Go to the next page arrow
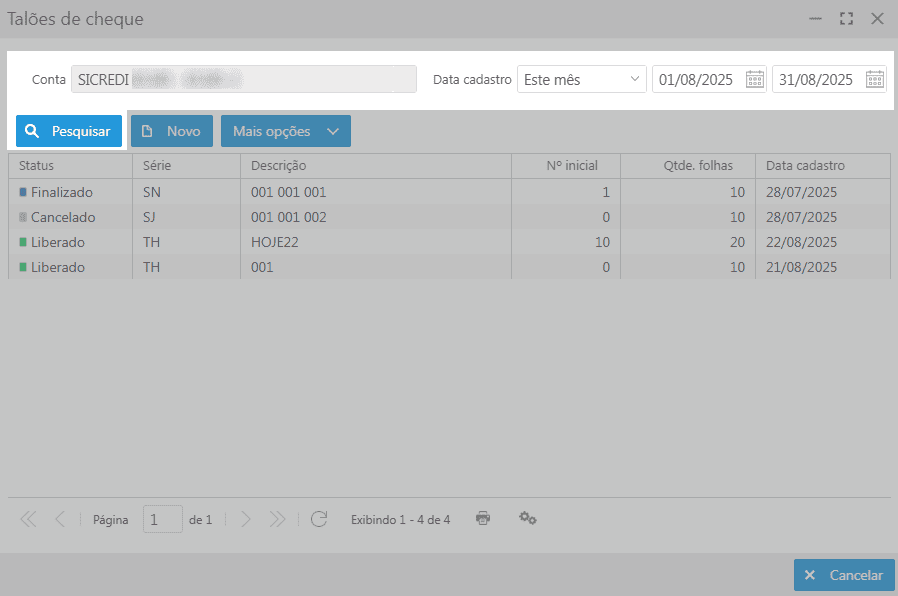898x596 pixels. (246, 519)
